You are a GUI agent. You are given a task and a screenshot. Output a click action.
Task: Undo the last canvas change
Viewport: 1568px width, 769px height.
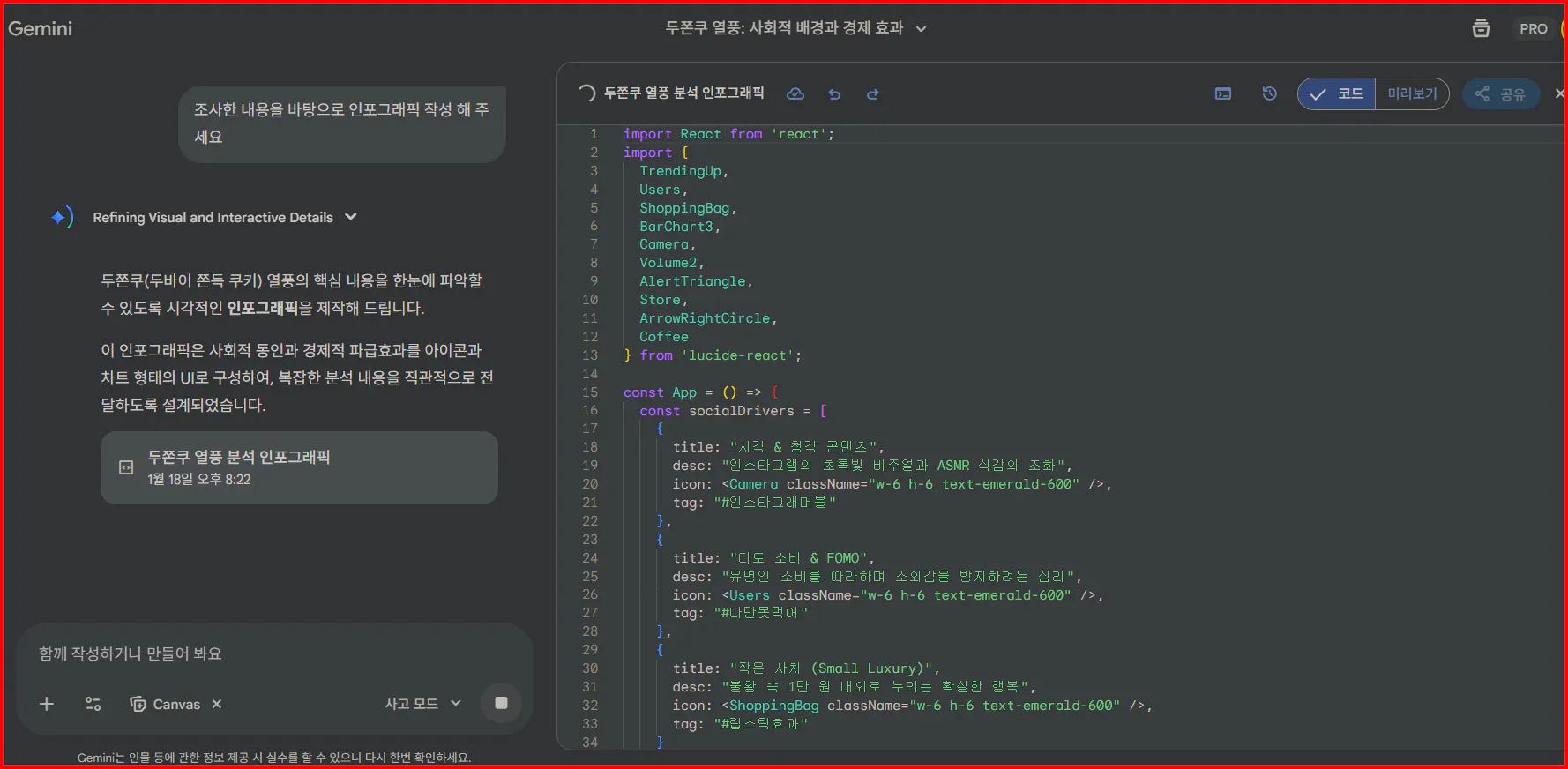point(834,93)
